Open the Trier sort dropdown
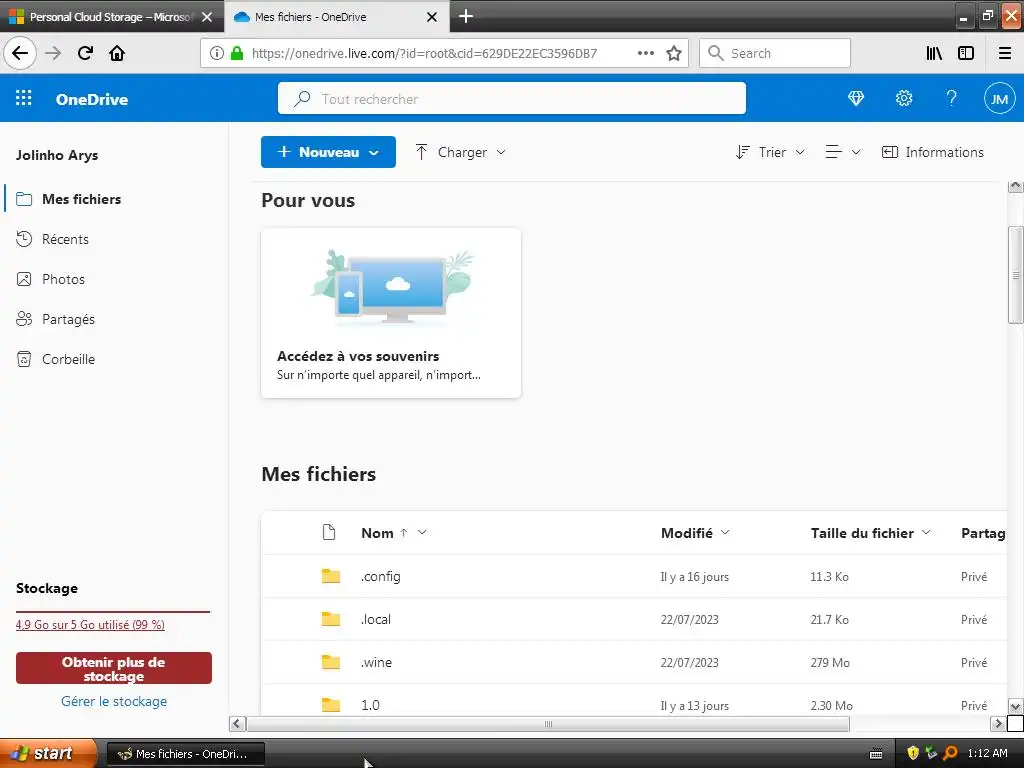The width and height of the screenshot is (1024, 768). coord(770,152)
